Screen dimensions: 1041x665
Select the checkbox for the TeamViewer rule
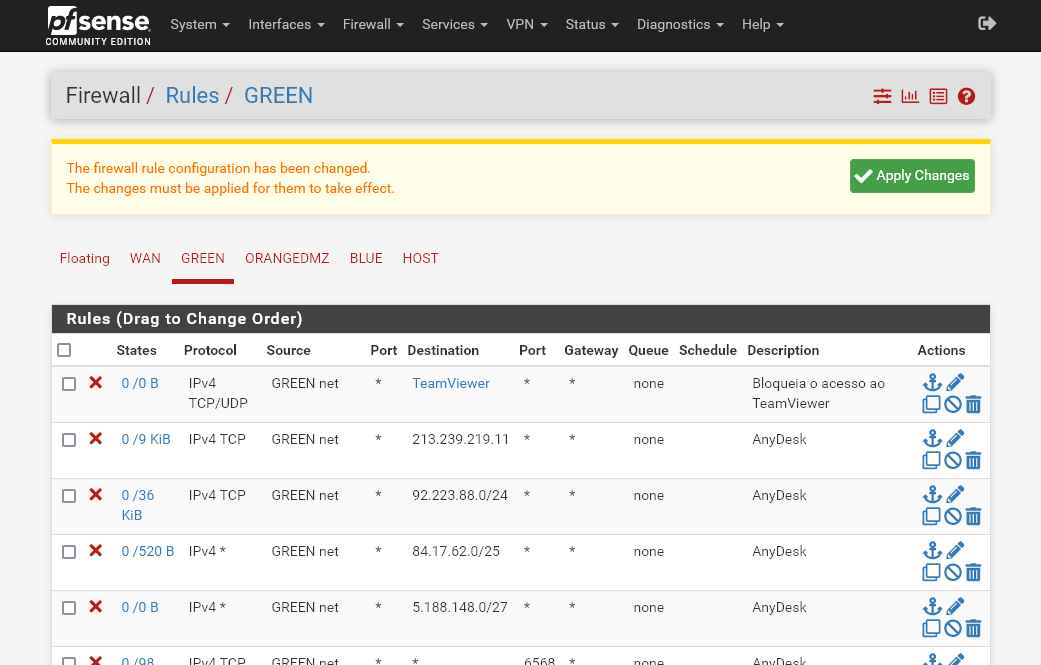[x=69, y=383]
